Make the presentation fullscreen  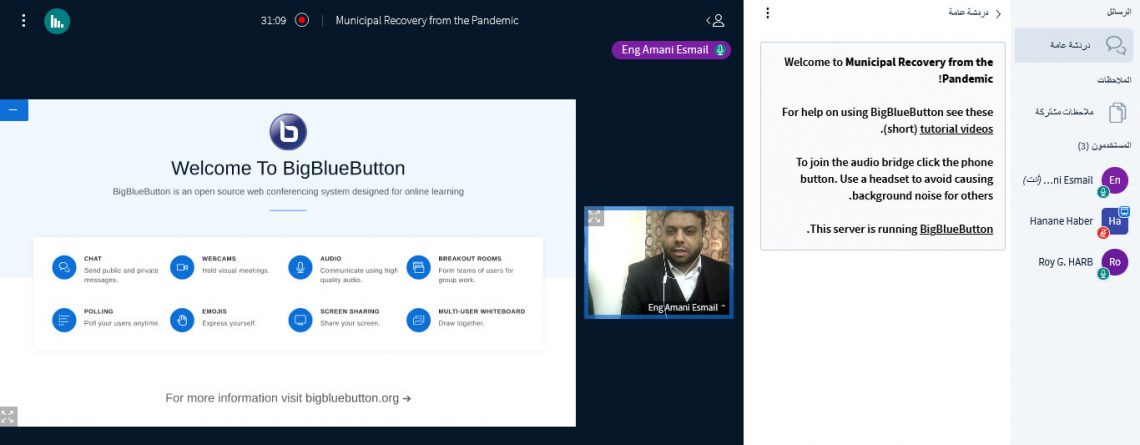(x=9, y=416)
